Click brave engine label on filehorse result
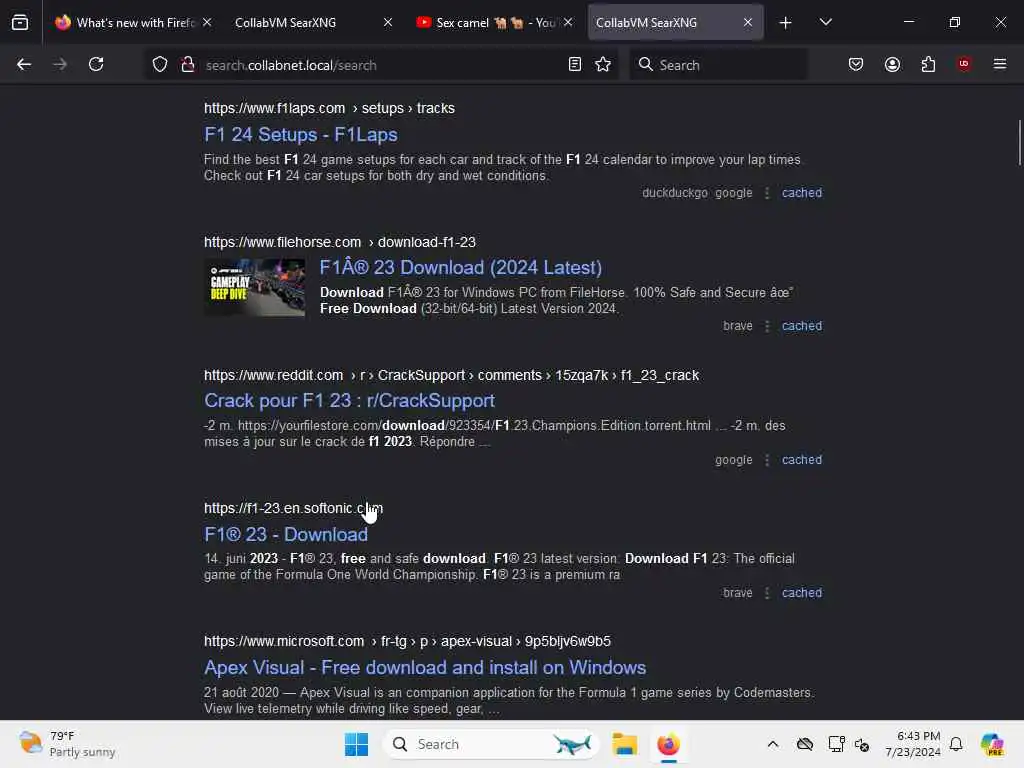This screenshot has width=1024, height=768. (x=737, y=325)
